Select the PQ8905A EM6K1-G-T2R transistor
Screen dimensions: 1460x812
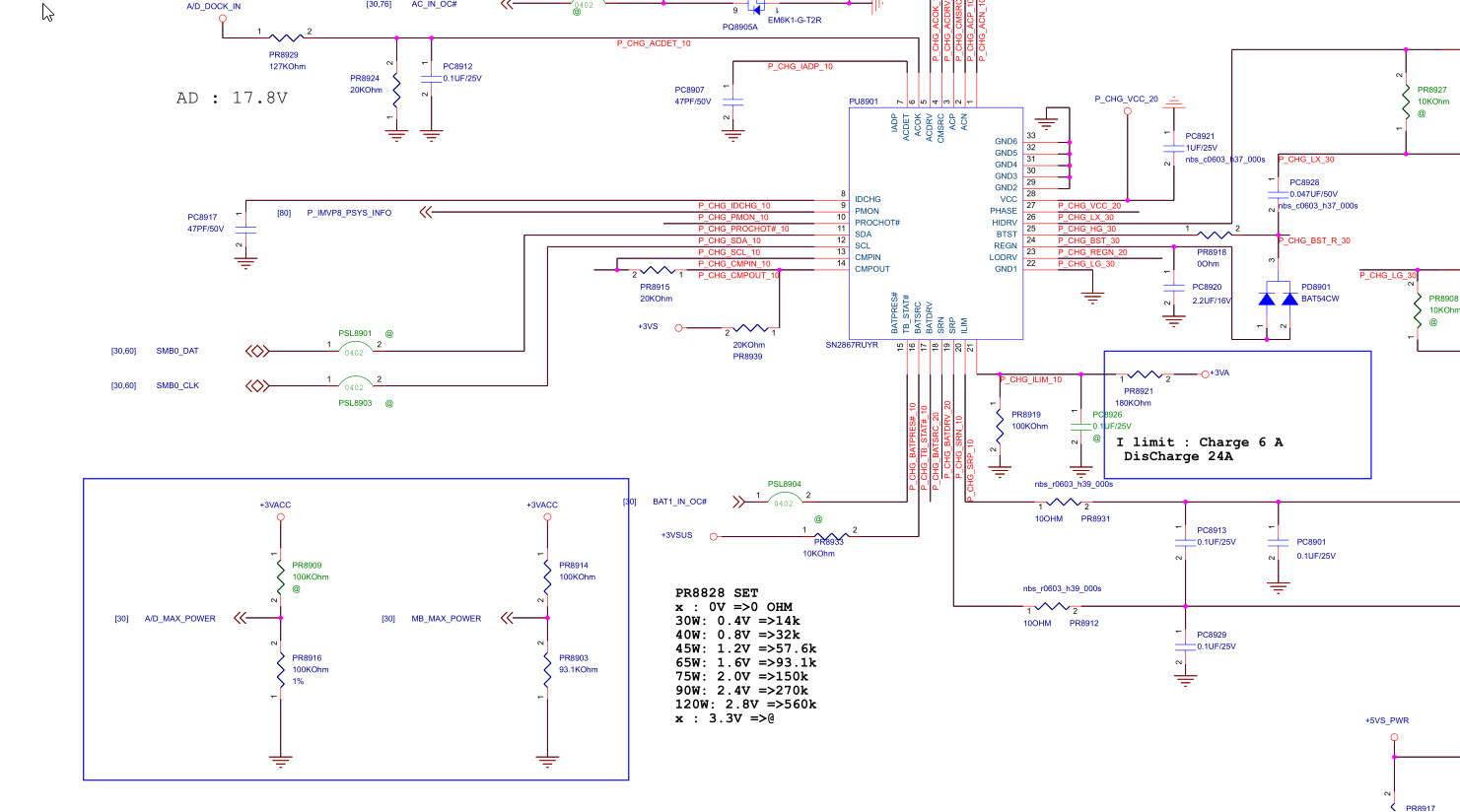tap(756, 8)
